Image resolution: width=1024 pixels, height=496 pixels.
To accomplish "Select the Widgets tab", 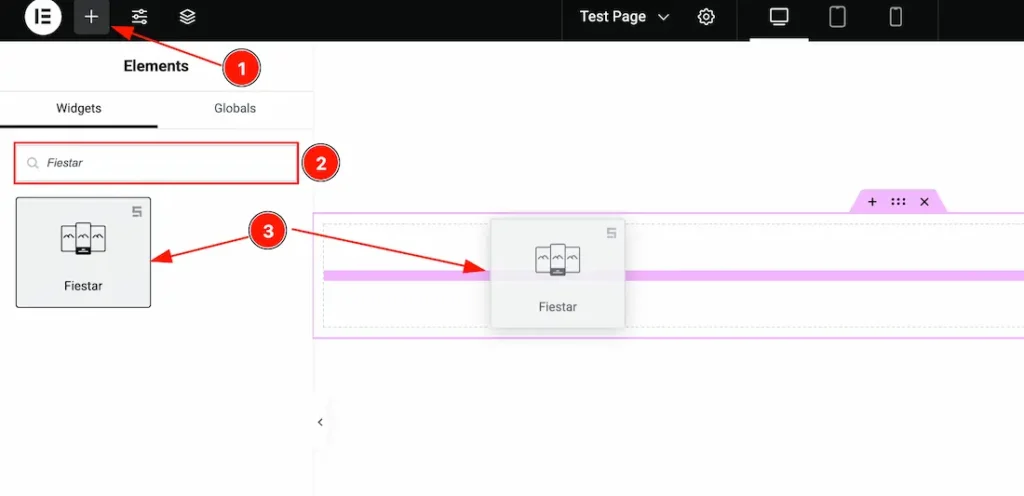I will click(79, 108).
